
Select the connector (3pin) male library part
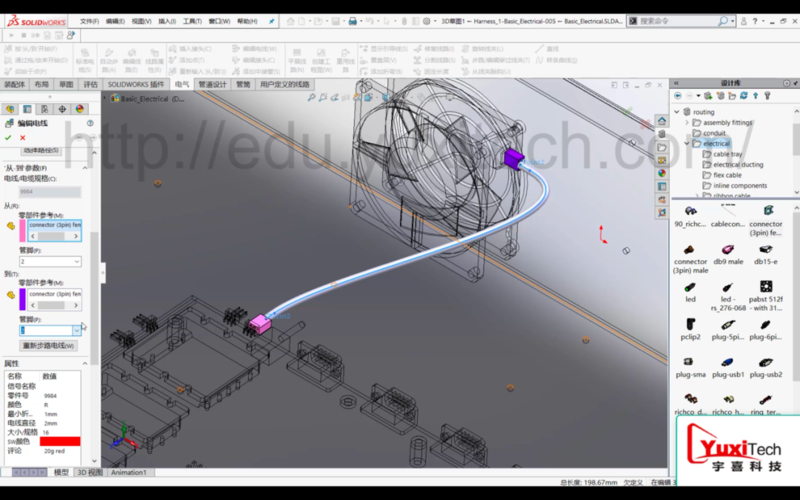690,259
